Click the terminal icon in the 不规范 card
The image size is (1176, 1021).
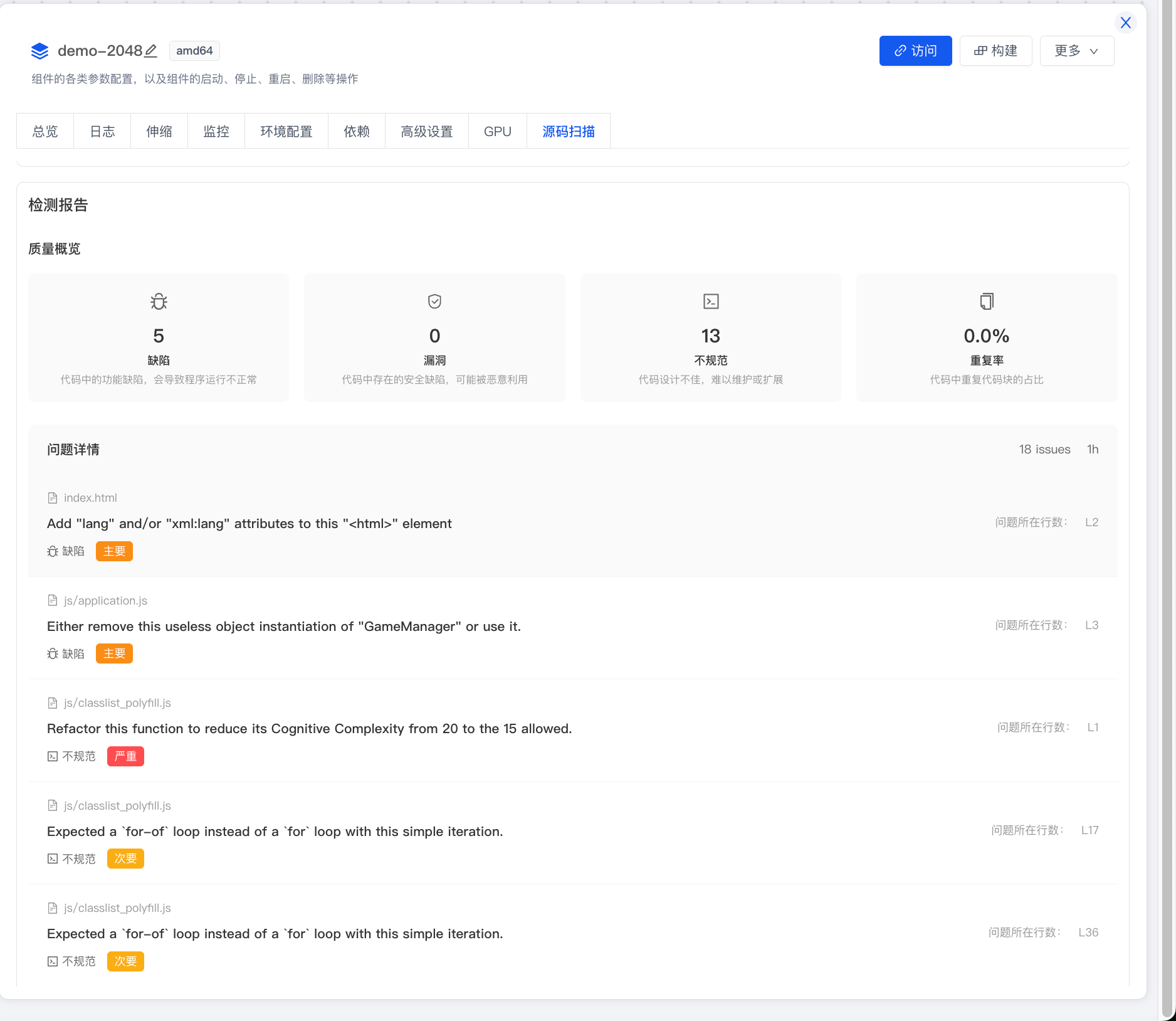tap(711, 302)
